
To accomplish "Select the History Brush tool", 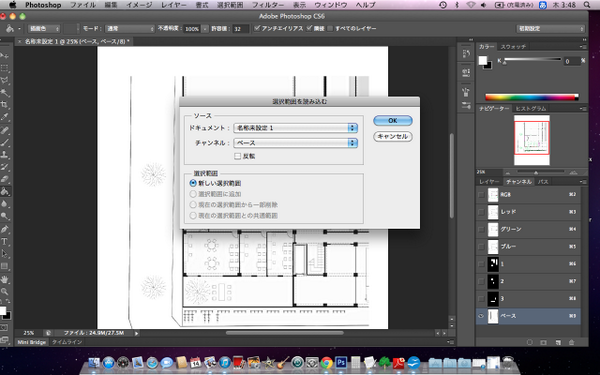I will [x=5, y=167].
